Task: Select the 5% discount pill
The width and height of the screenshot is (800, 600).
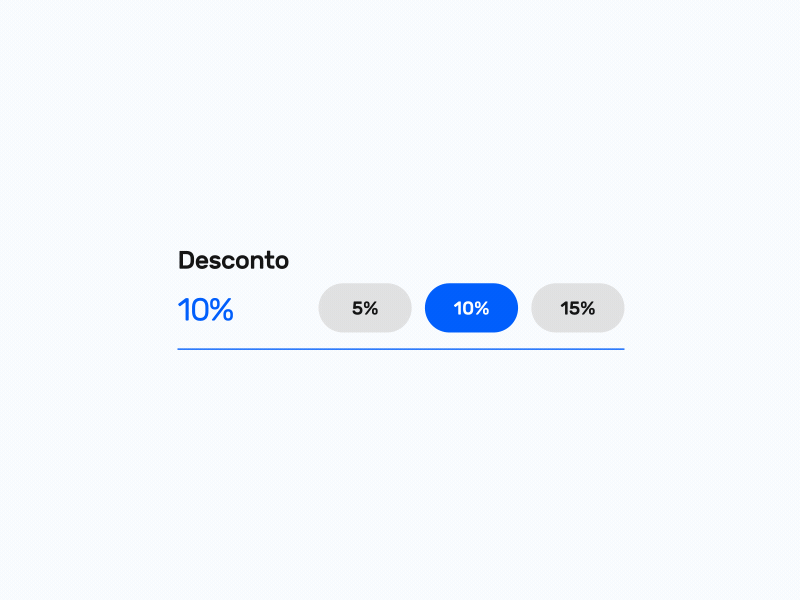Action: coord(365,308)
